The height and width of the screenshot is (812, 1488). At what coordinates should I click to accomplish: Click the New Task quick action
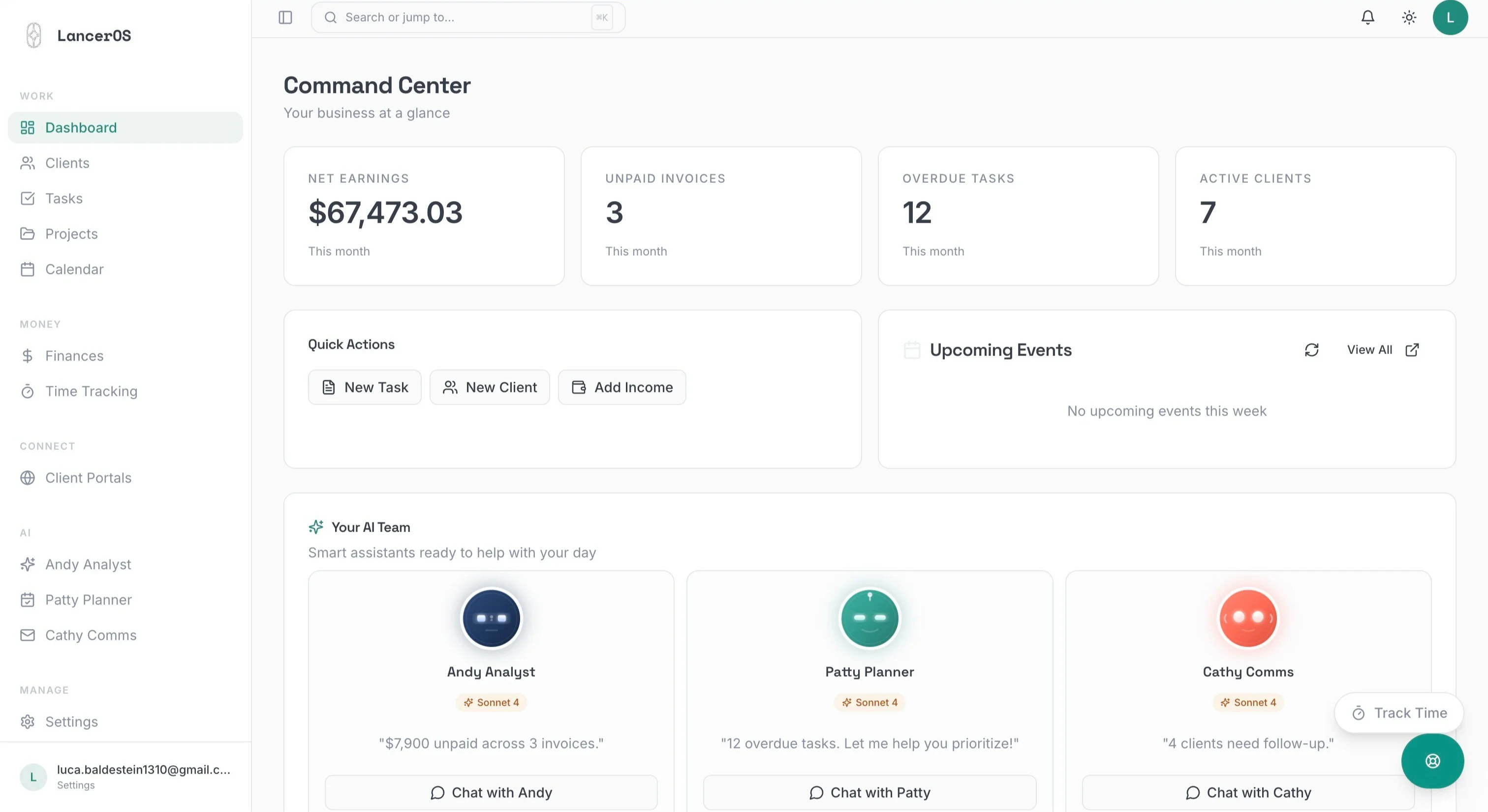tap(365, 387)
